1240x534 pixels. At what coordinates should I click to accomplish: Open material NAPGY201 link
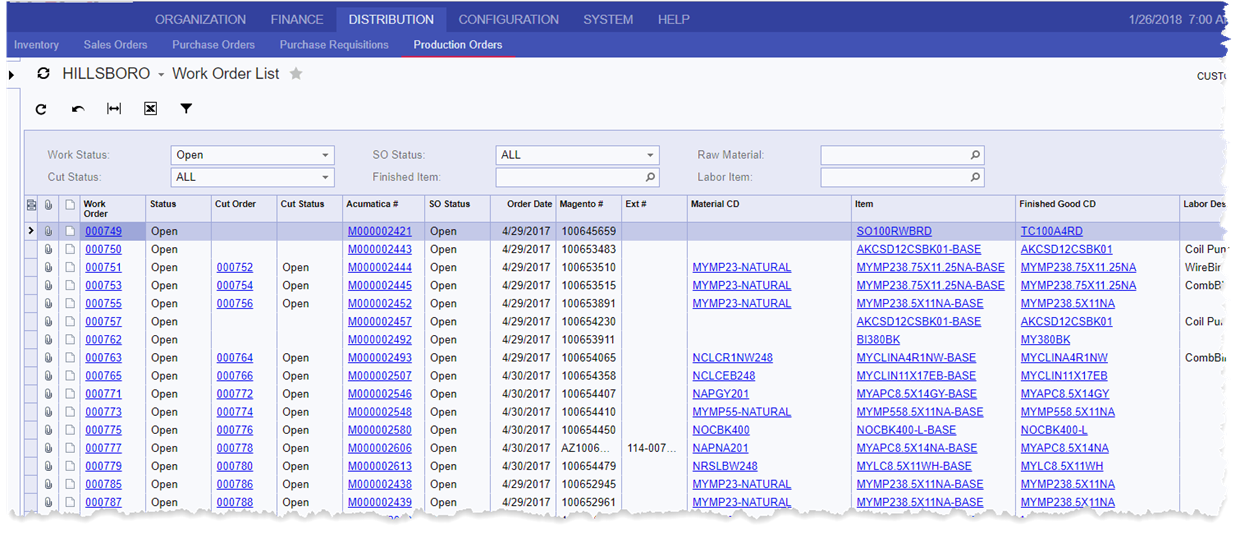[720, 394]
